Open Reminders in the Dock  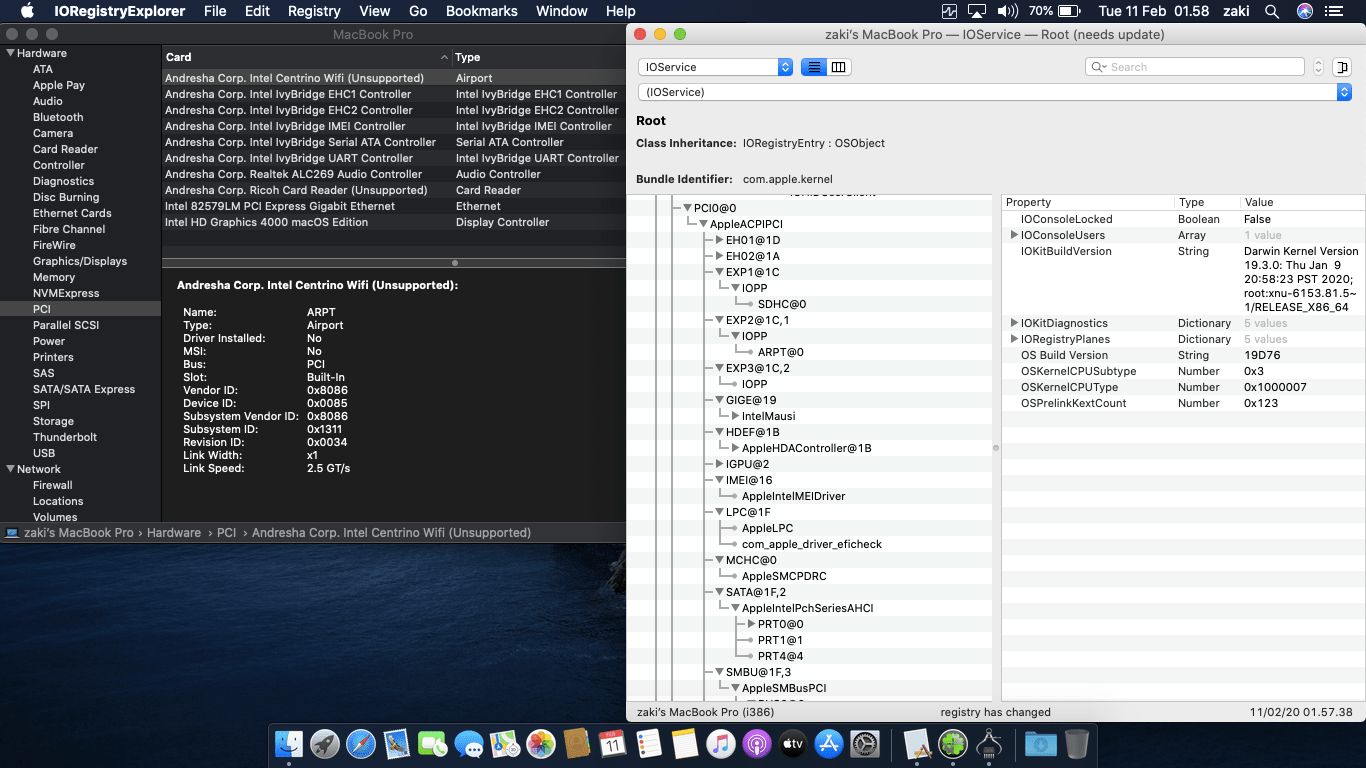[x=649, y=743]
